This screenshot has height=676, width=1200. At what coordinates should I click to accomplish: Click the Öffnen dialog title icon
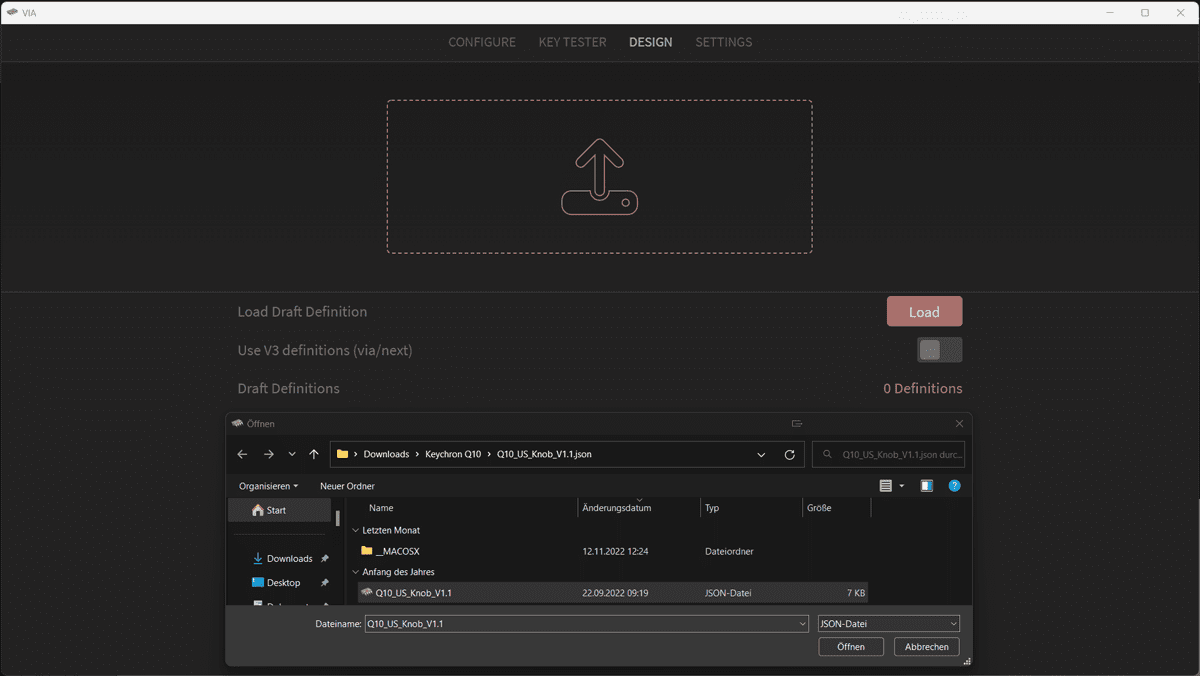point(237,424)
